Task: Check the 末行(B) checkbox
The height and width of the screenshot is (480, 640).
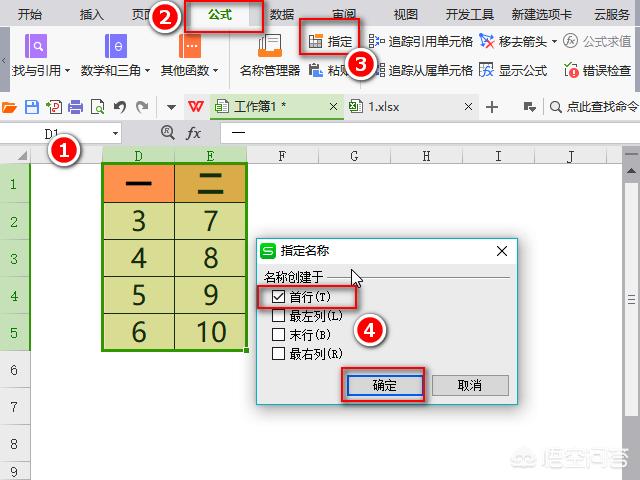Action: coord(278,335)
